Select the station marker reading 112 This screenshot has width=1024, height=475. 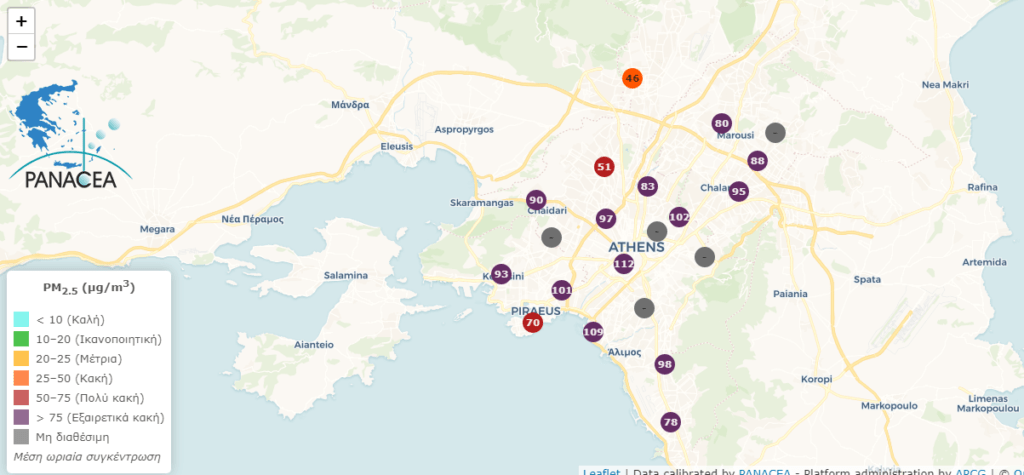[x=624, y=264]
